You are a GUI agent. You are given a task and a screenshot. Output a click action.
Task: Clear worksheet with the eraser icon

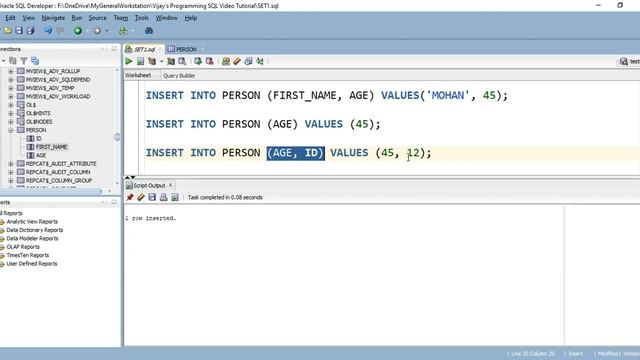coord(237,61)
